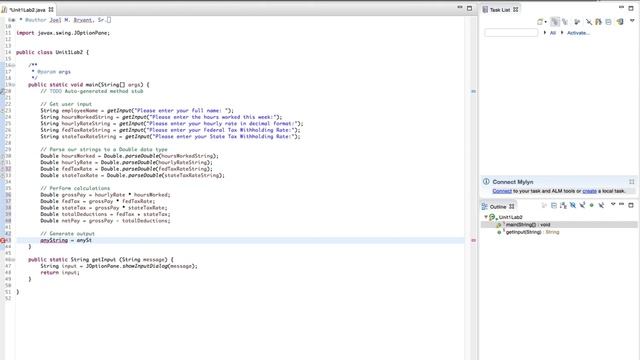Image resolution: width=640 pixels, height=360 pixels.
Task: Click the '// Perform calculations' comment
Action: click(x=75, y=189)
